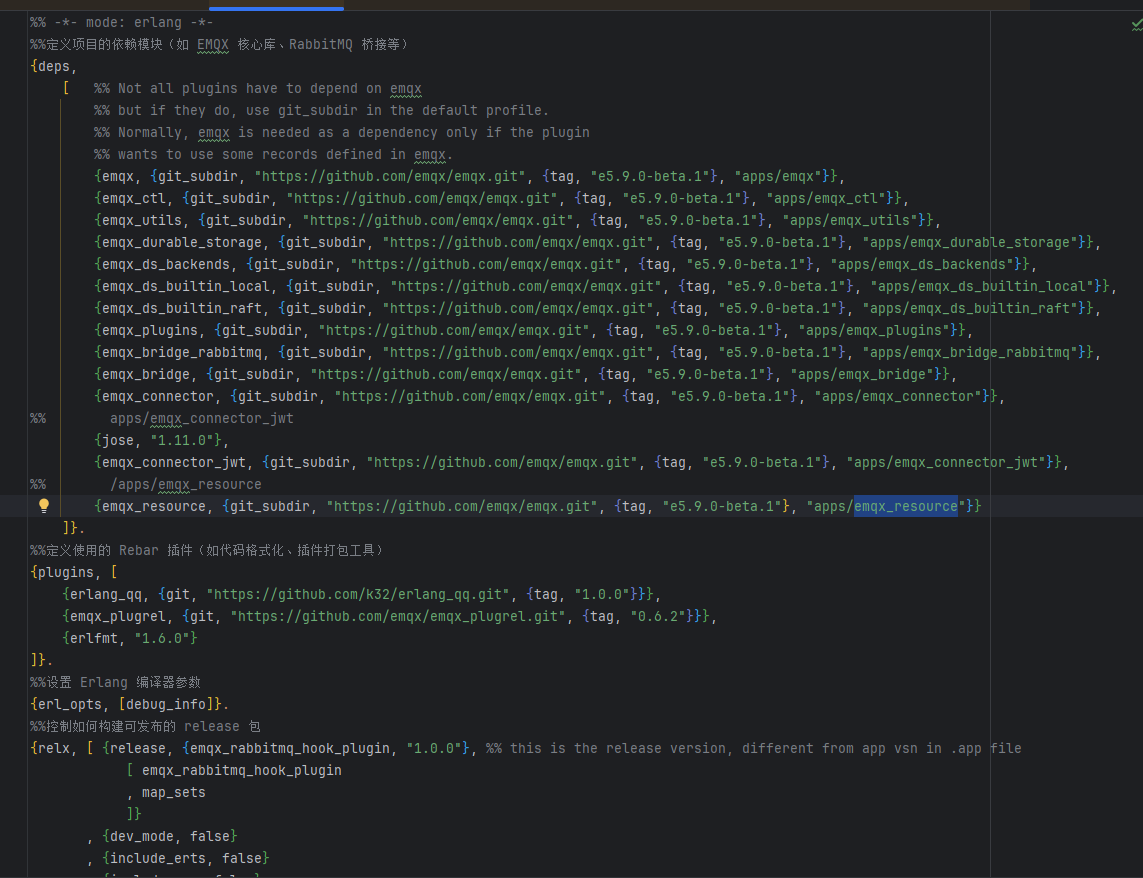This screenshot has width=1143, height=878.
Task: Click the "emqx_ds_backends" dependency name
Action: (x=166, y=264)
